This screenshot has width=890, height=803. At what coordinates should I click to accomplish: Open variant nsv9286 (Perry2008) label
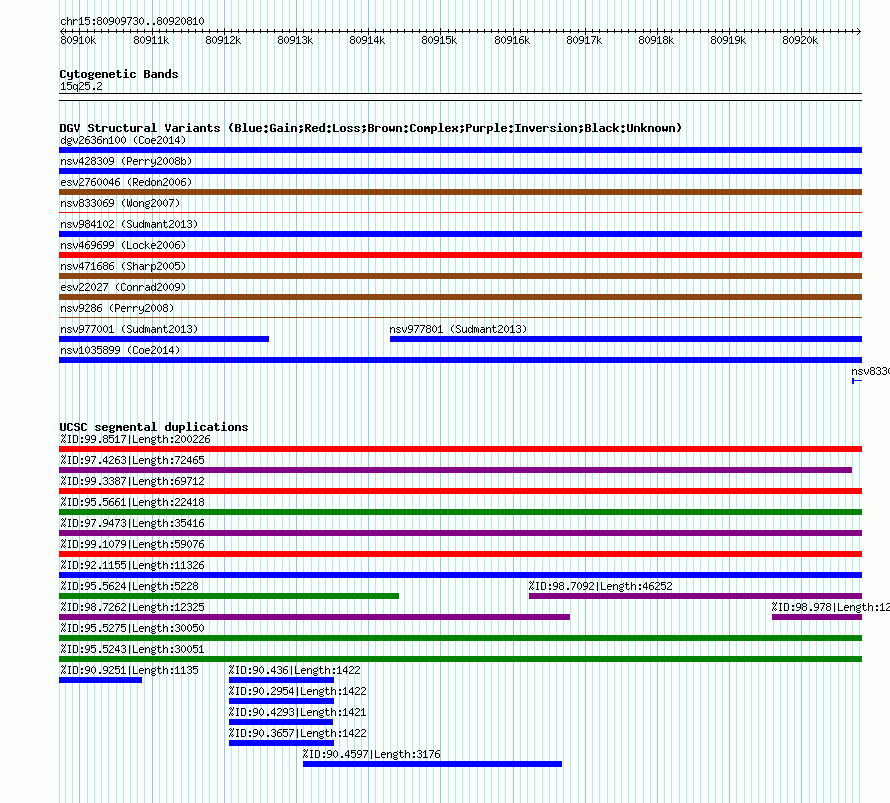click(117, 308)
